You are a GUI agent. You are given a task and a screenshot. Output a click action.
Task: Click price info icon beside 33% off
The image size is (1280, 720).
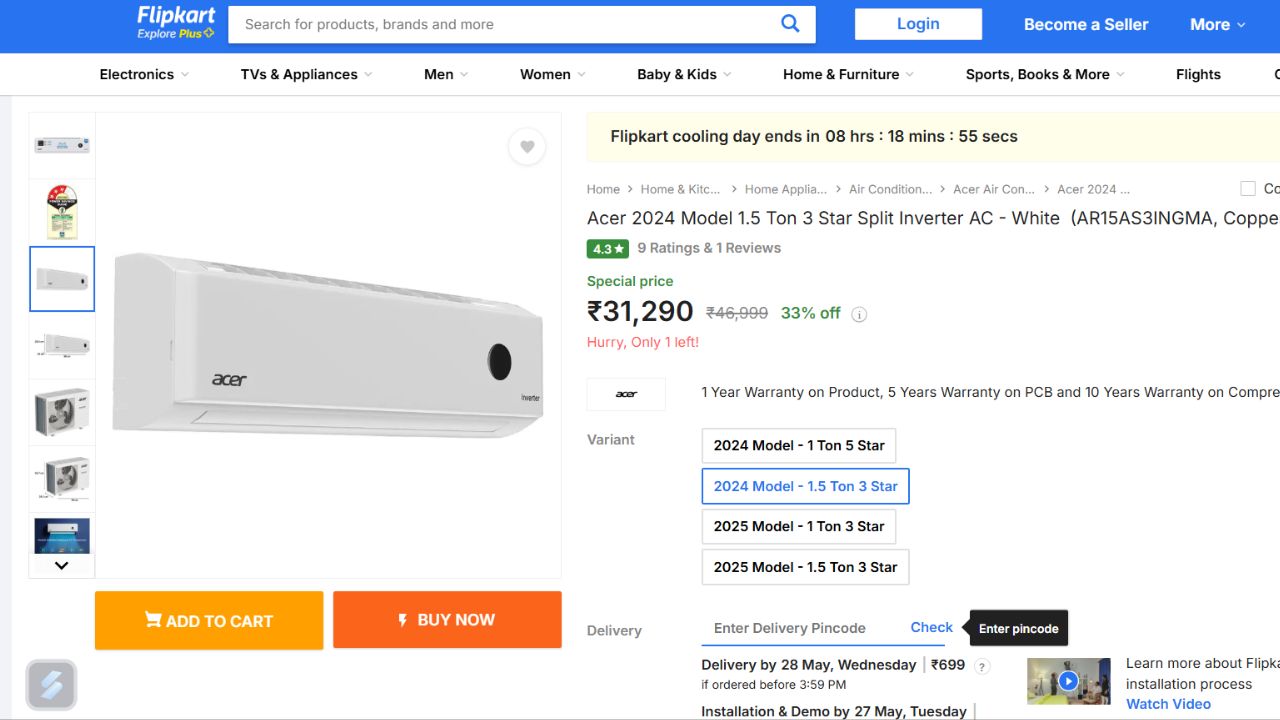coord(859,314)
